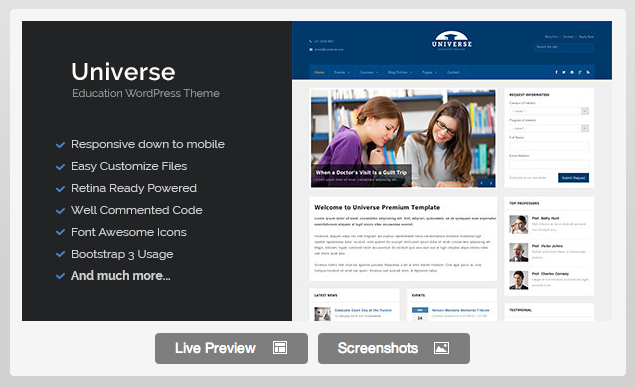Viewport: 635px width, 388px height.
Task: Click the About Us link in the header
Action: [551, 37]
